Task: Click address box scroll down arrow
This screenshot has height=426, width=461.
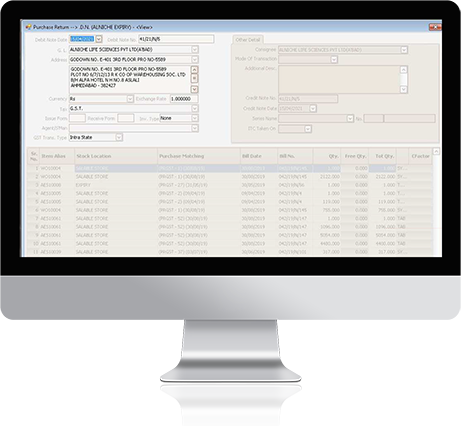Action: click(194, 89)
